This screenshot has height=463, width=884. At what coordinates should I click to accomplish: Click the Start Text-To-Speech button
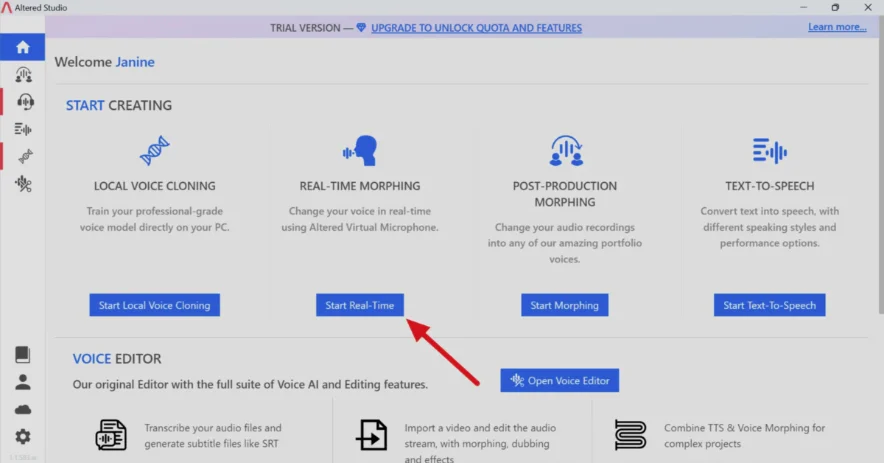click(770, 305)
